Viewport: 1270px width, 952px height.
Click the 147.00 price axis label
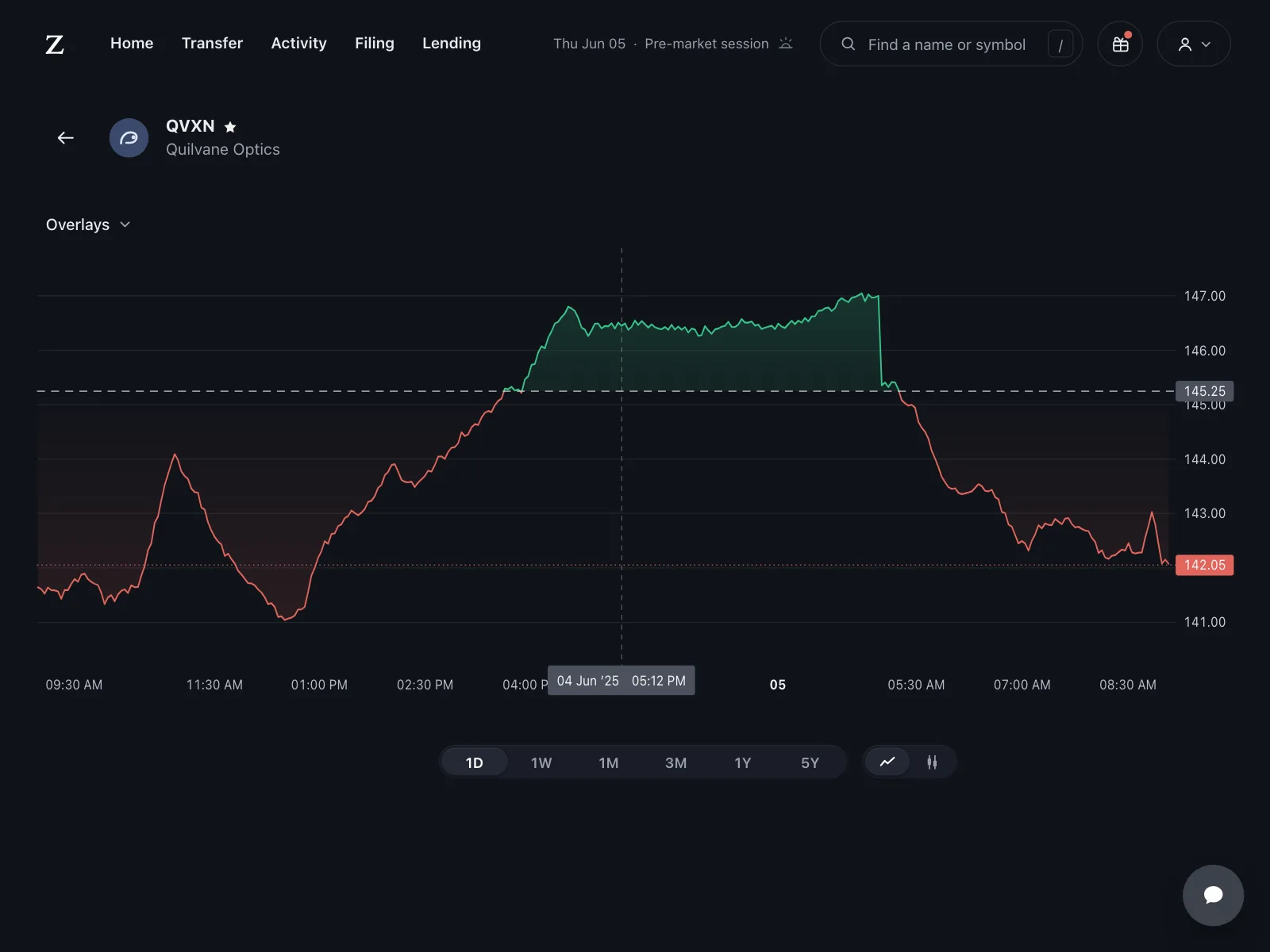[1205, 296]
